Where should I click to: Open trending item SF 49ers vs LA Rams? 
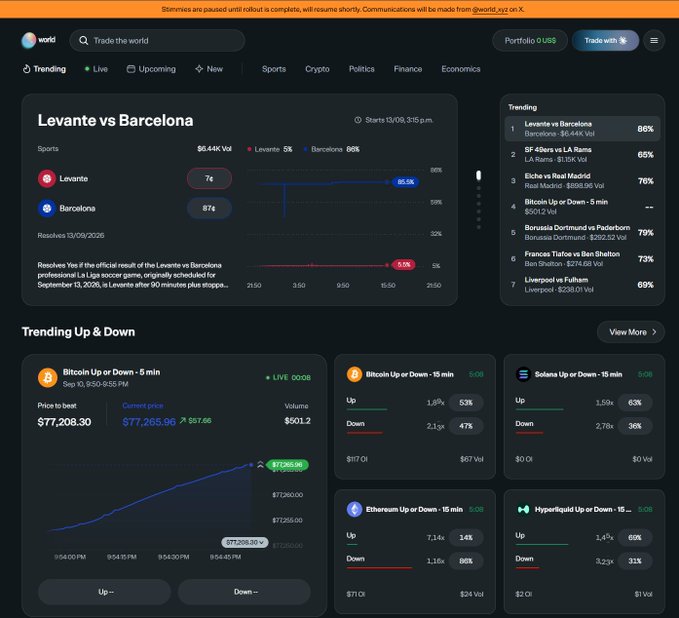(582, 155)
